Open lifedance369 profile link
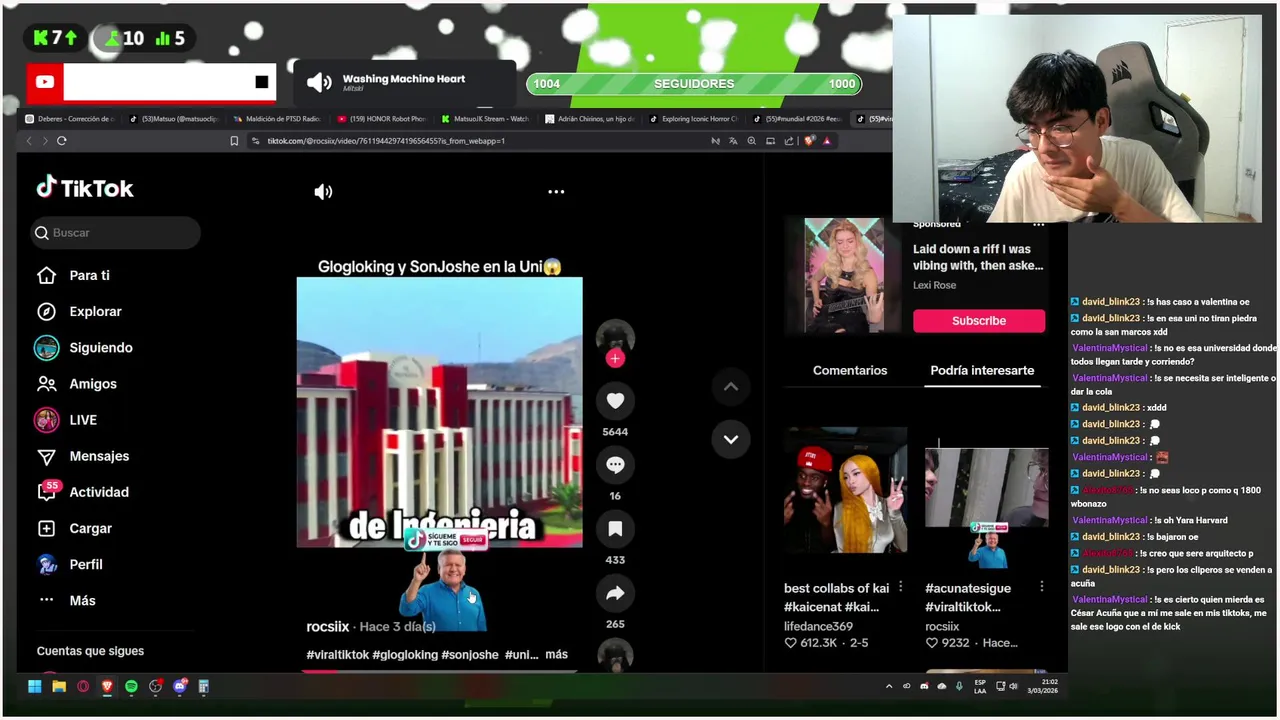The width and height of the screenshot is (1280, 720). 818,627
